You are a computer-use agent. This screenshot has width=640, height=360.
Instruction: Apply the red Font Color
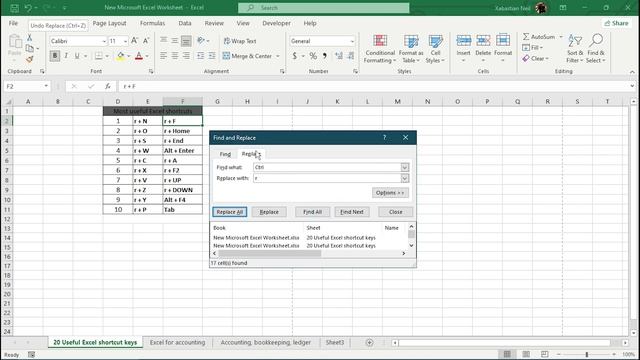pyautogui.click(x=139, y=56)
